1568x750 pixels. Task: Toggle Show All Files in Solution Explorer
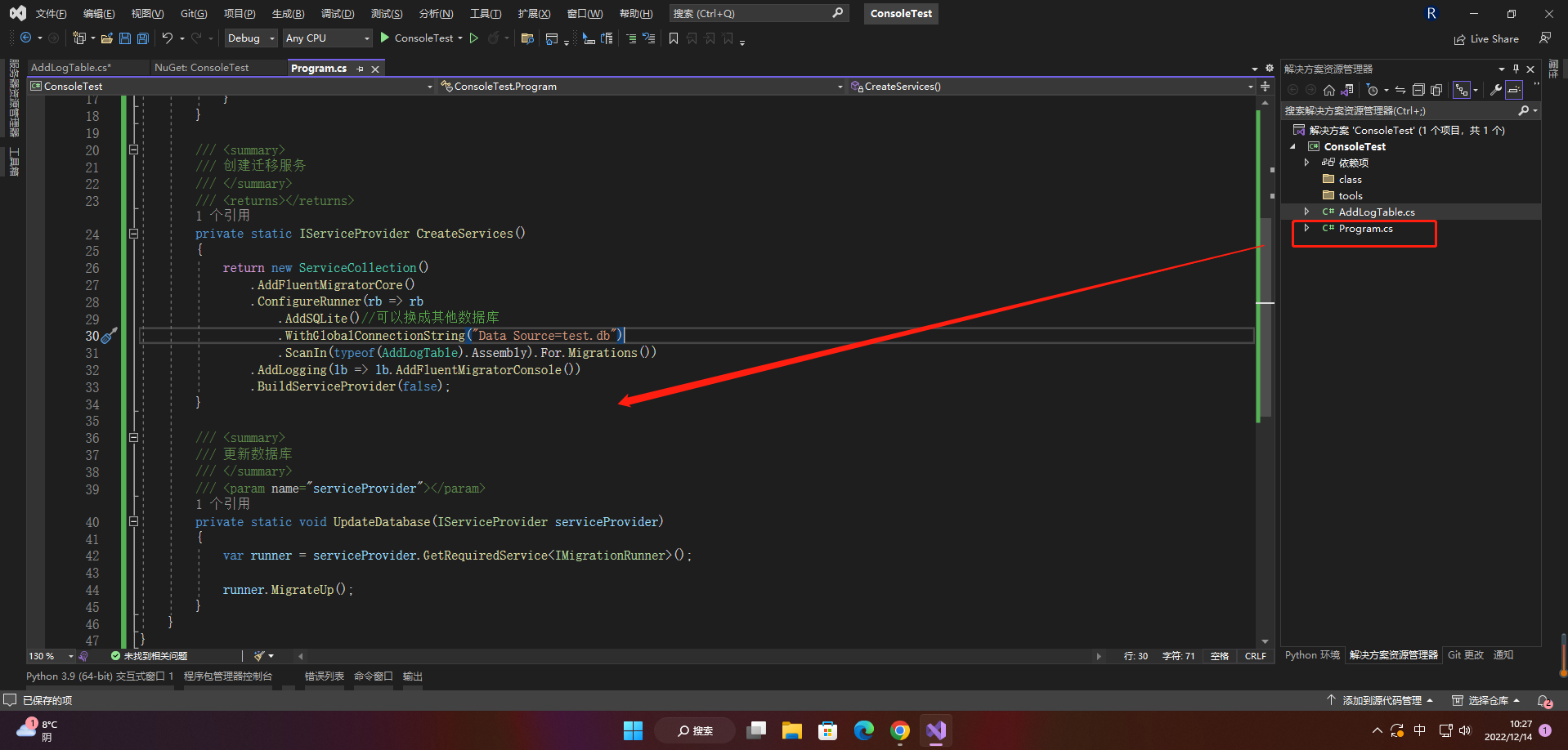pos(1436,90)
